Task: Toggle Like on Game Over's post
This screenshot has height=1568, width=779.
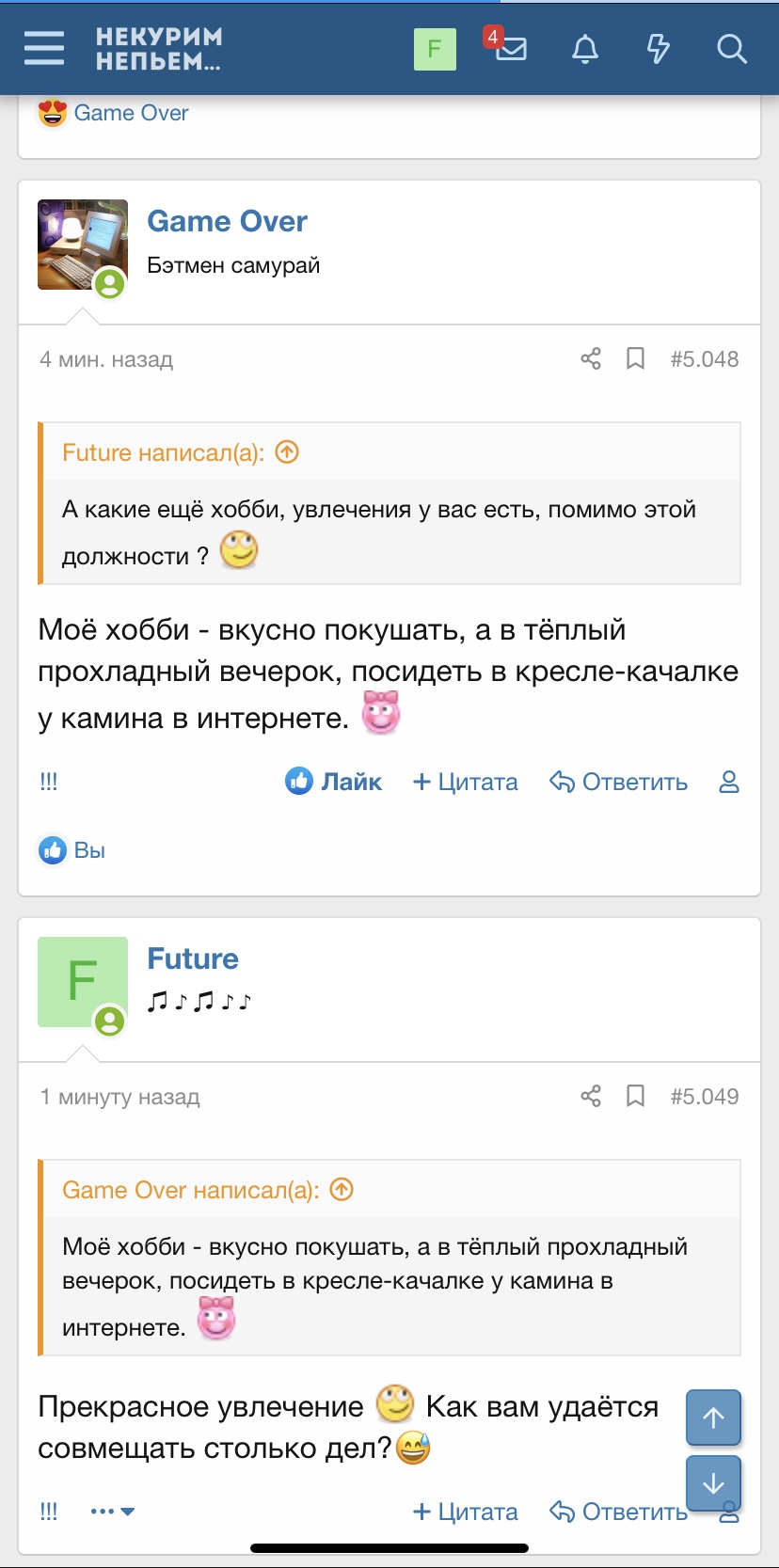Action: (334, 782)
